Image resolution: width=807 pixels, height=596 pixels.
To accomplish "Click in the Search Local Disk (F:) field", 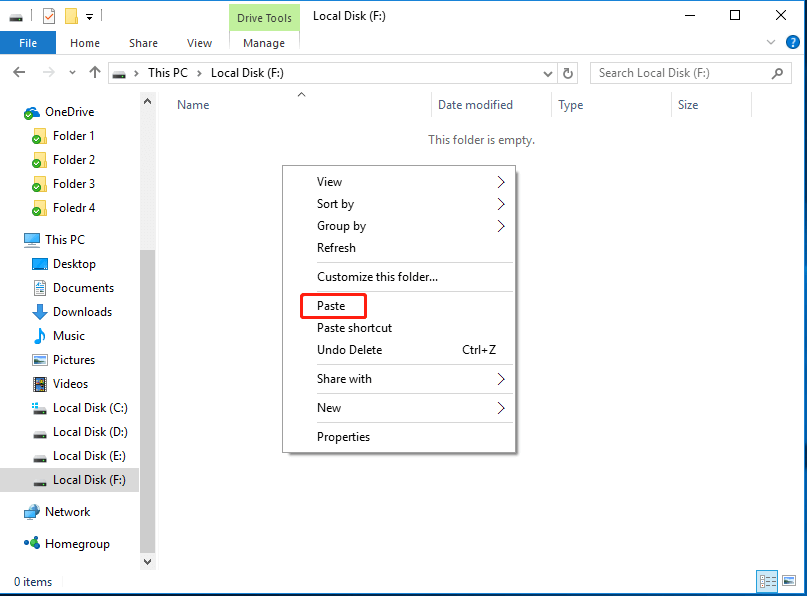I will 680,73.
